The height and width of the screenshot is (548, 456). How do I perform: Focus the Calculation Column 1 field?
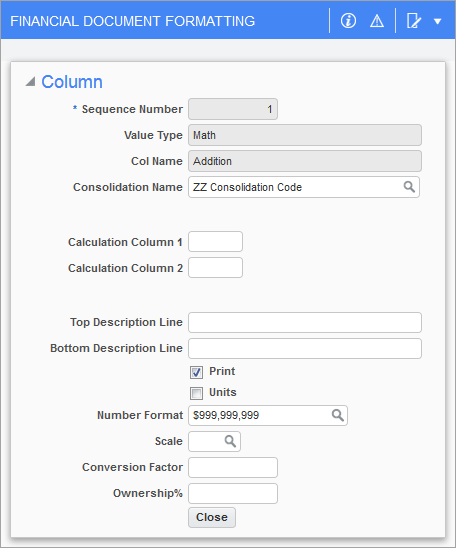click(215, 241)
